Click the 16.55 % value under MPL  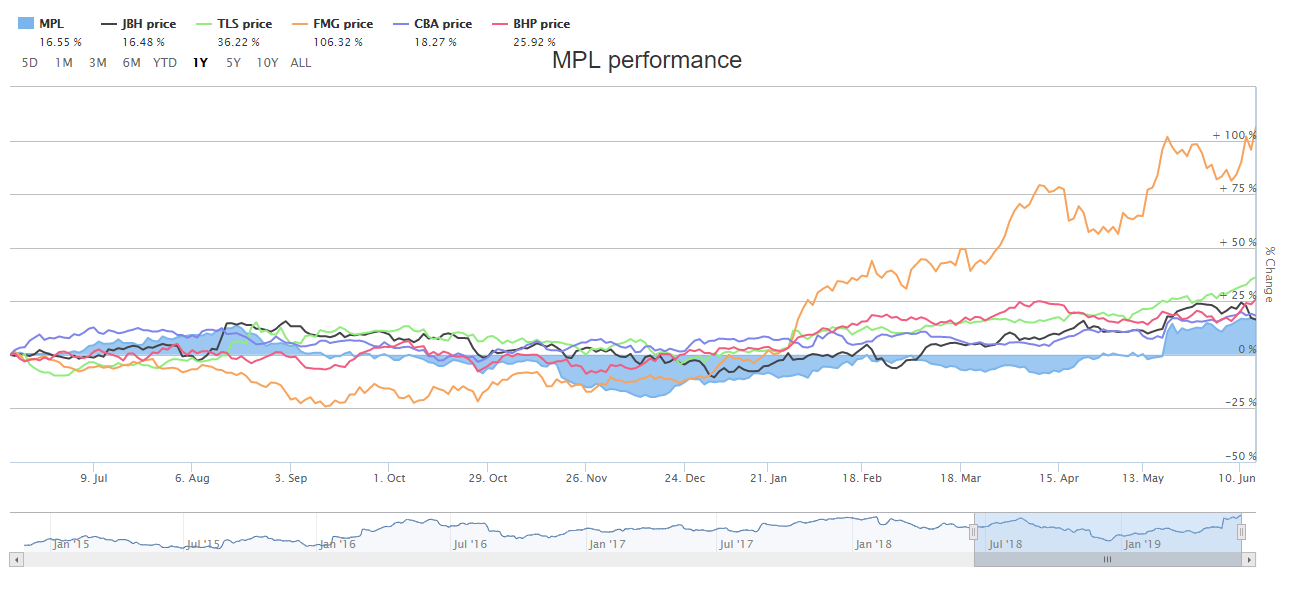click(x=61, y=42)
